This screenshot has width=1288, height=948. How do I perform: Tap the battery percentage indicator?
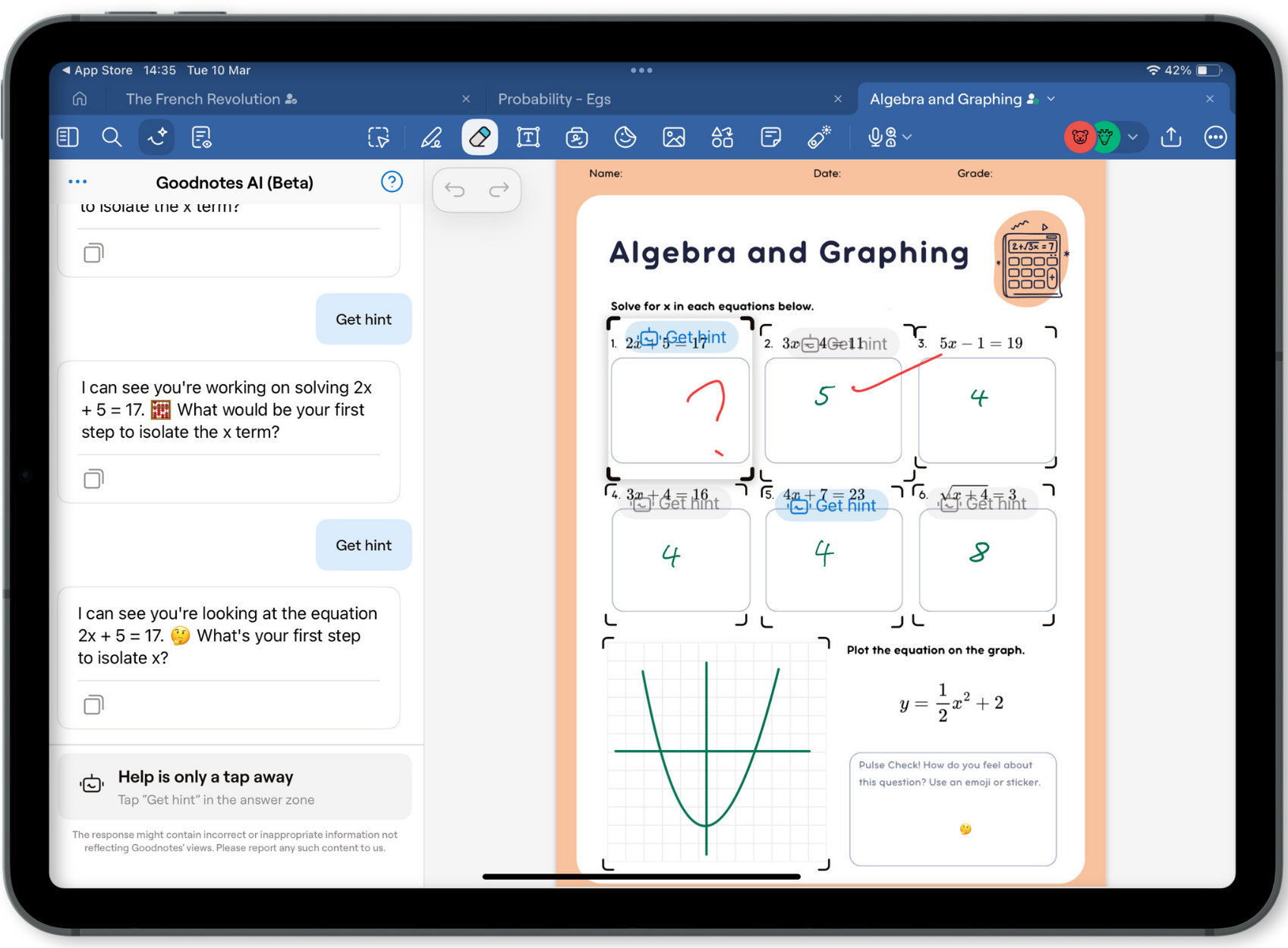pos(1177,70)
